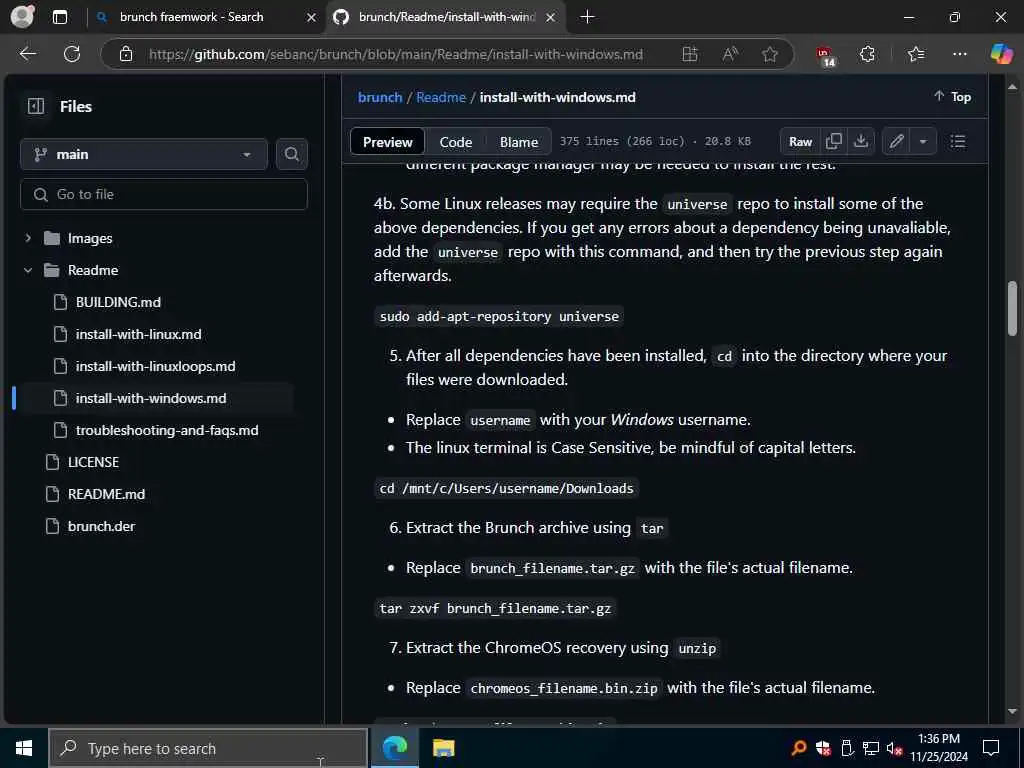This screenshot has height=768, width=1024.
Task: Click the browser address bar
Action: (x=395, y=54)
